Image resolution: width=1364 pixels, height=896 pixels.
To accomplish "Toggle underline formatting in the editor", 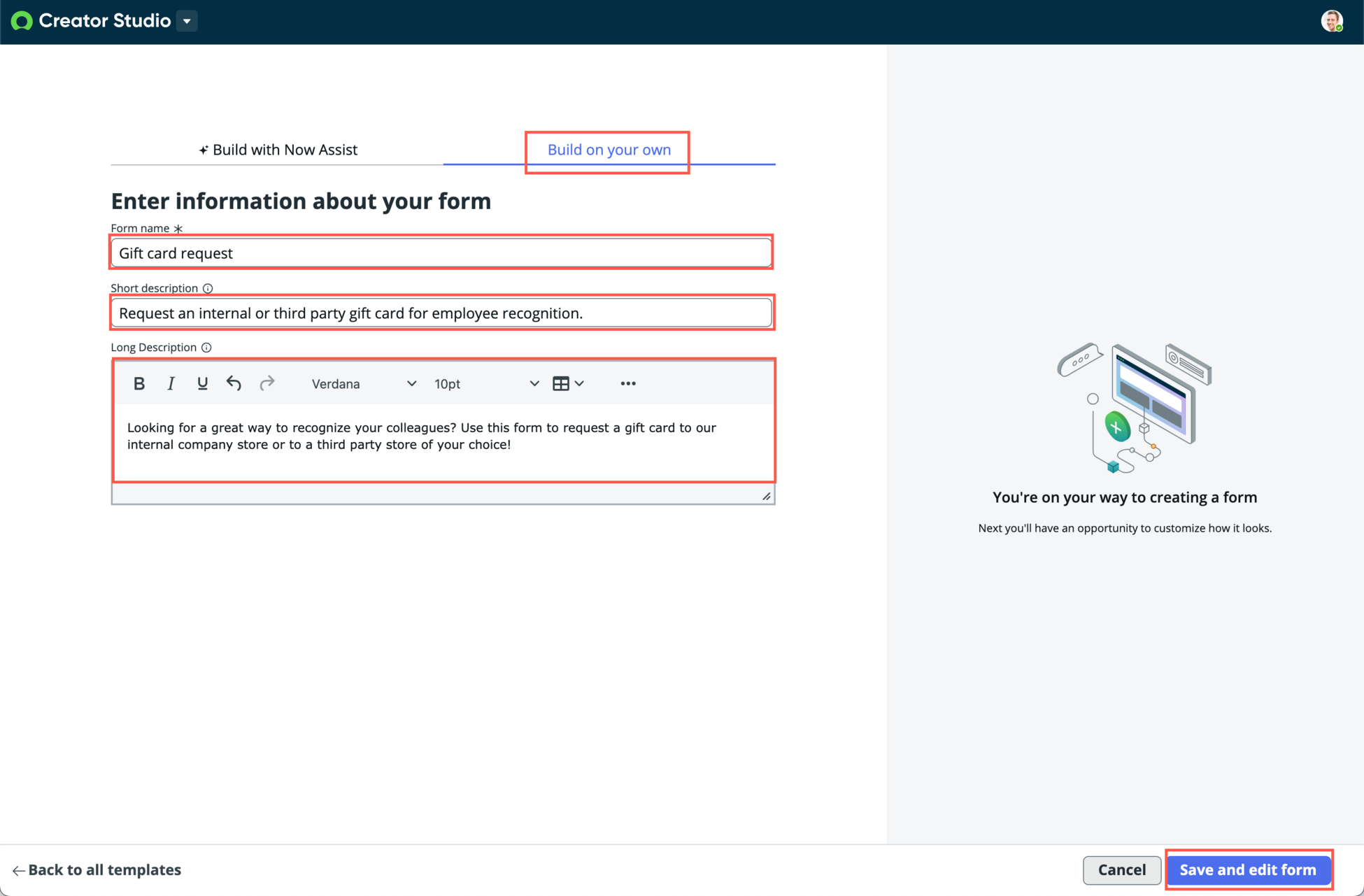I will click(x=202, y=383).
